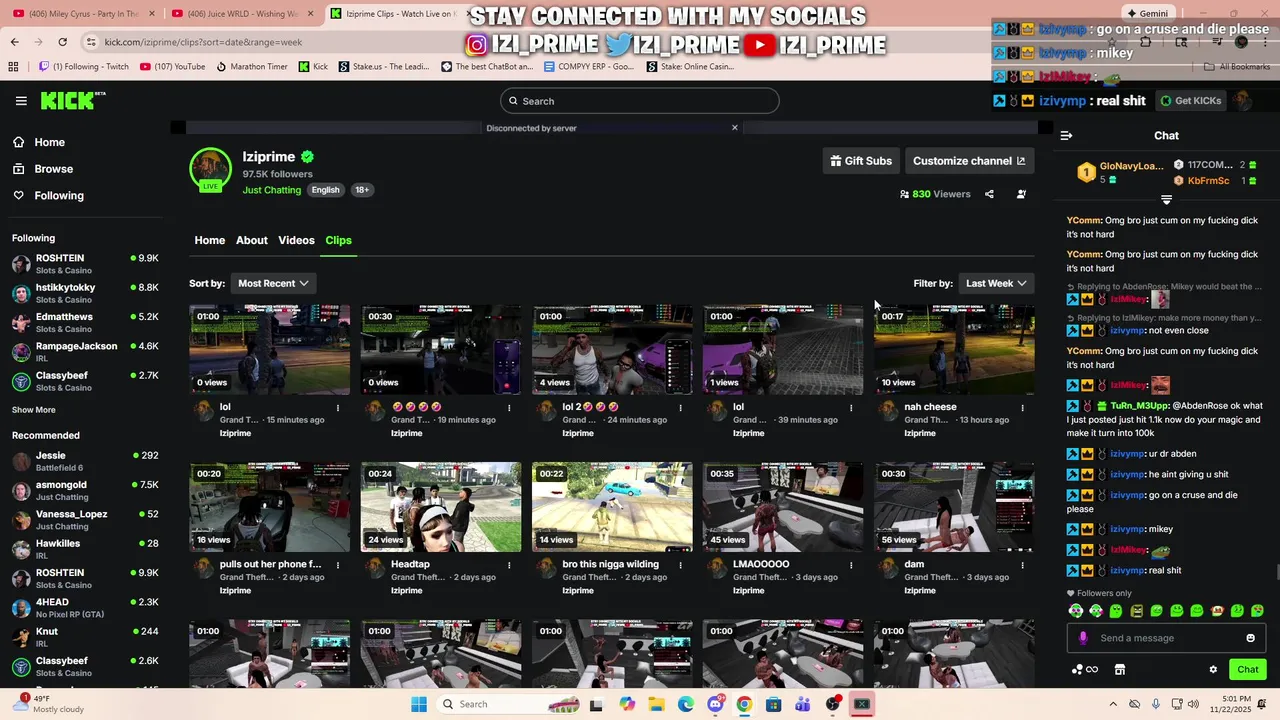
Task: Open Following in the sidebar
Action: coord(59,196)
